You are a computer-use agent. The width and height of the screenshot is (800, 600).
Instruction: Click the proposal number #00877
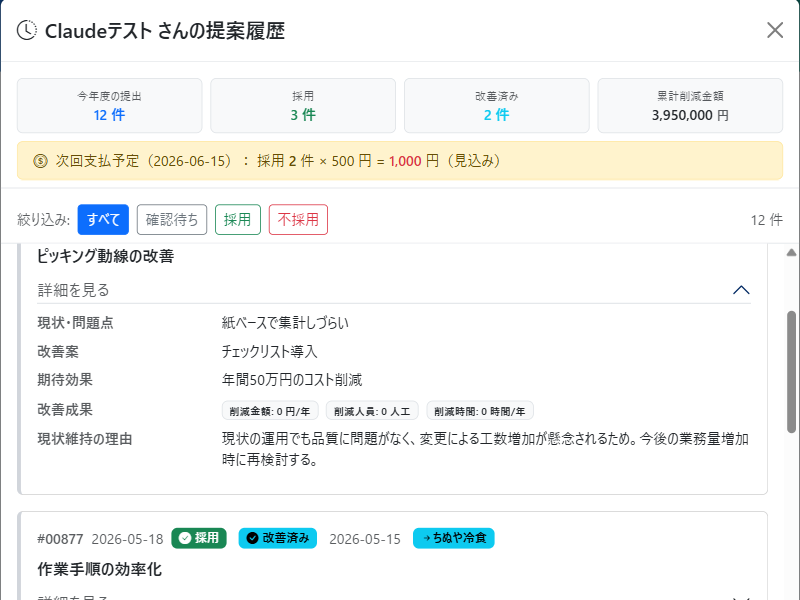coord(60,539)
